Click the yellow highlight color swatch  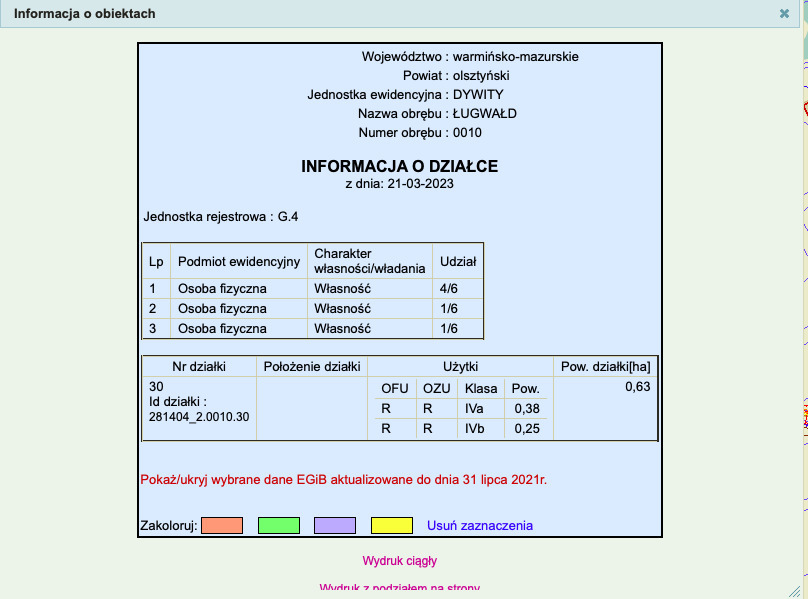392,525
